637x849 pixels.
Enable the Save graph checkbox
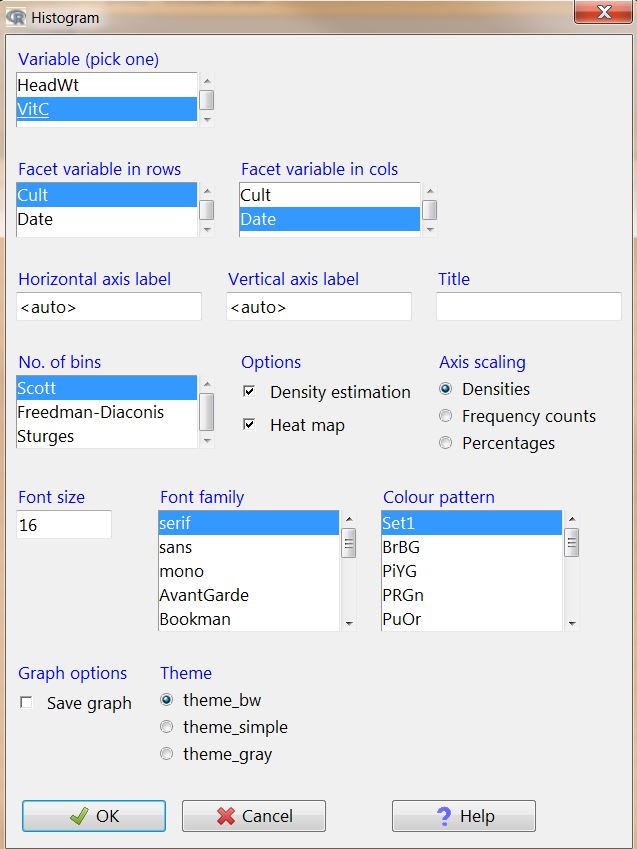click(26, 703)
